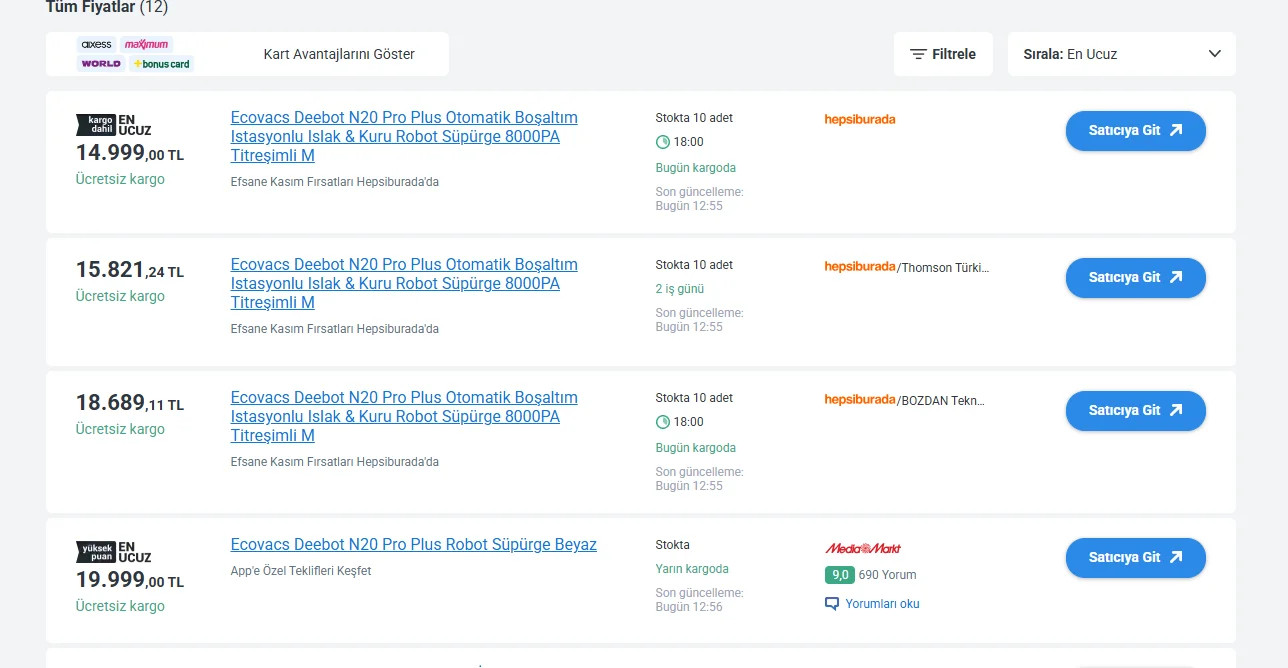Image resolution: width=1288 pixels, height=668 pixels.
Task: Click the MediaMarkt store logo
Action: (863, 548)
